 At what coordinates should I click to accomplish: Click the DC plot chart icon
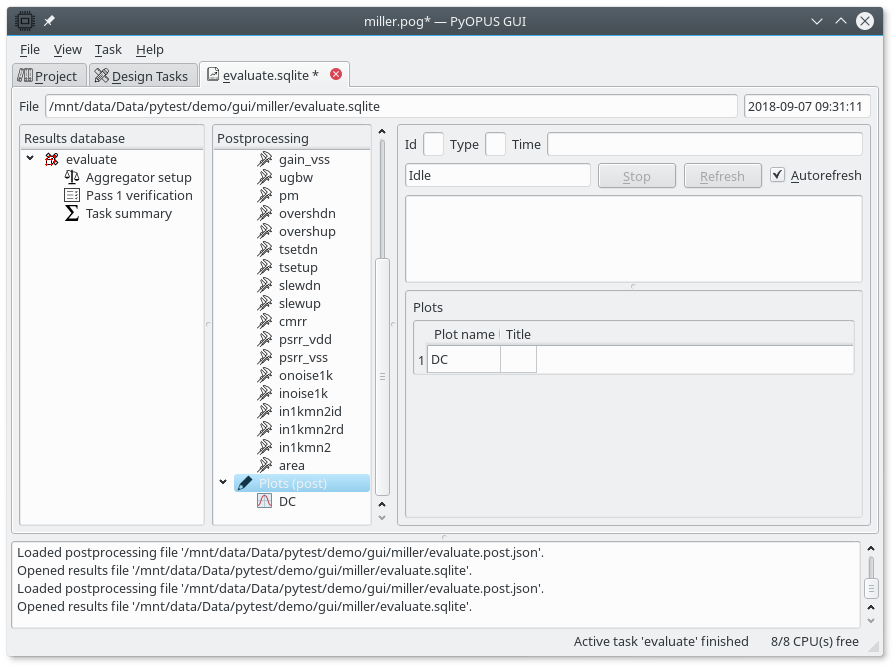pyautogui.click(x=264, y=501)
